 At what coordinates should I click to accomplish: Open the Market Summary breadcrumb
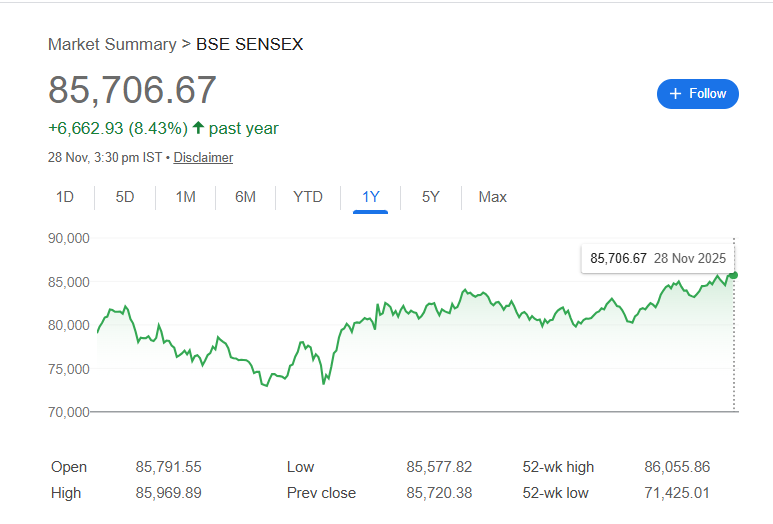111,44
